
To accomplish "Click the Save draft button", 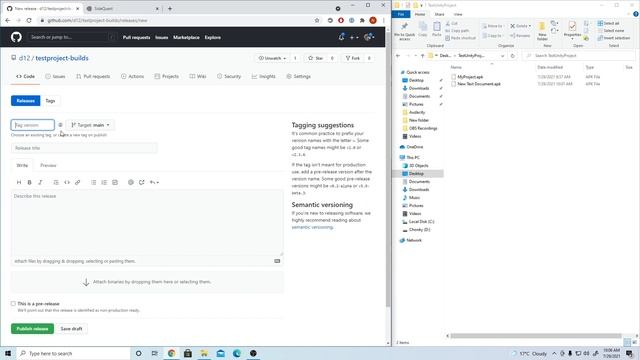I will click(x=71, y=329).
